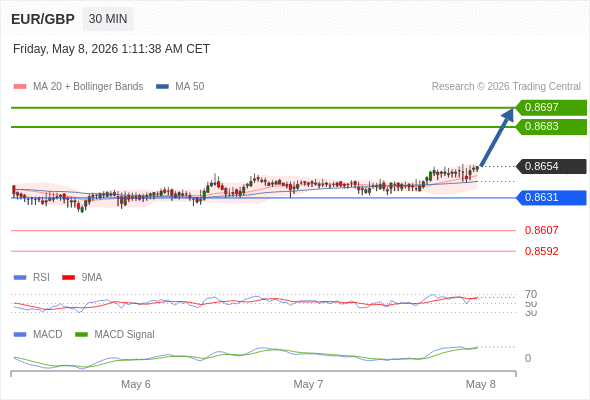Viewport: 590px width, 400px height.
Task: Click the red 9MA legend swatch
Action: [x=68, y=278]
